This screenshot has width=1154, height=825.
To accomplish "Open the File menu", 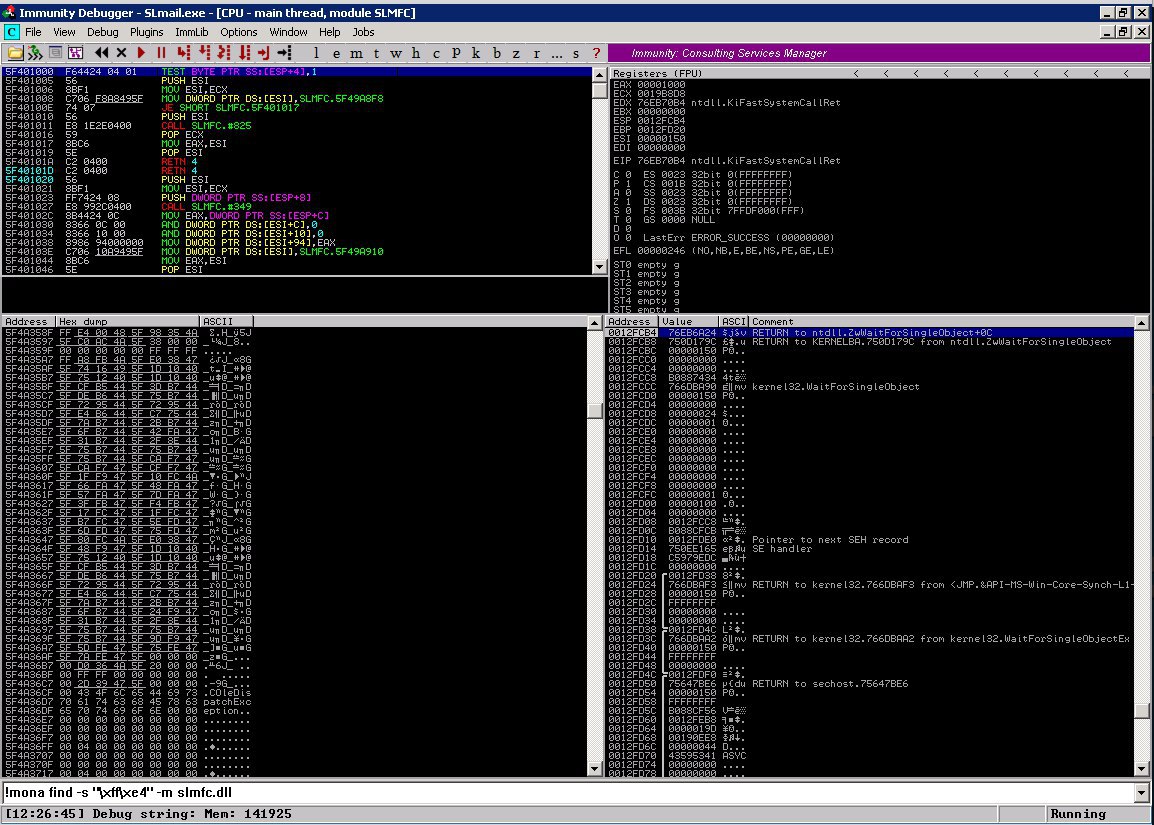I will coord(33,32).
